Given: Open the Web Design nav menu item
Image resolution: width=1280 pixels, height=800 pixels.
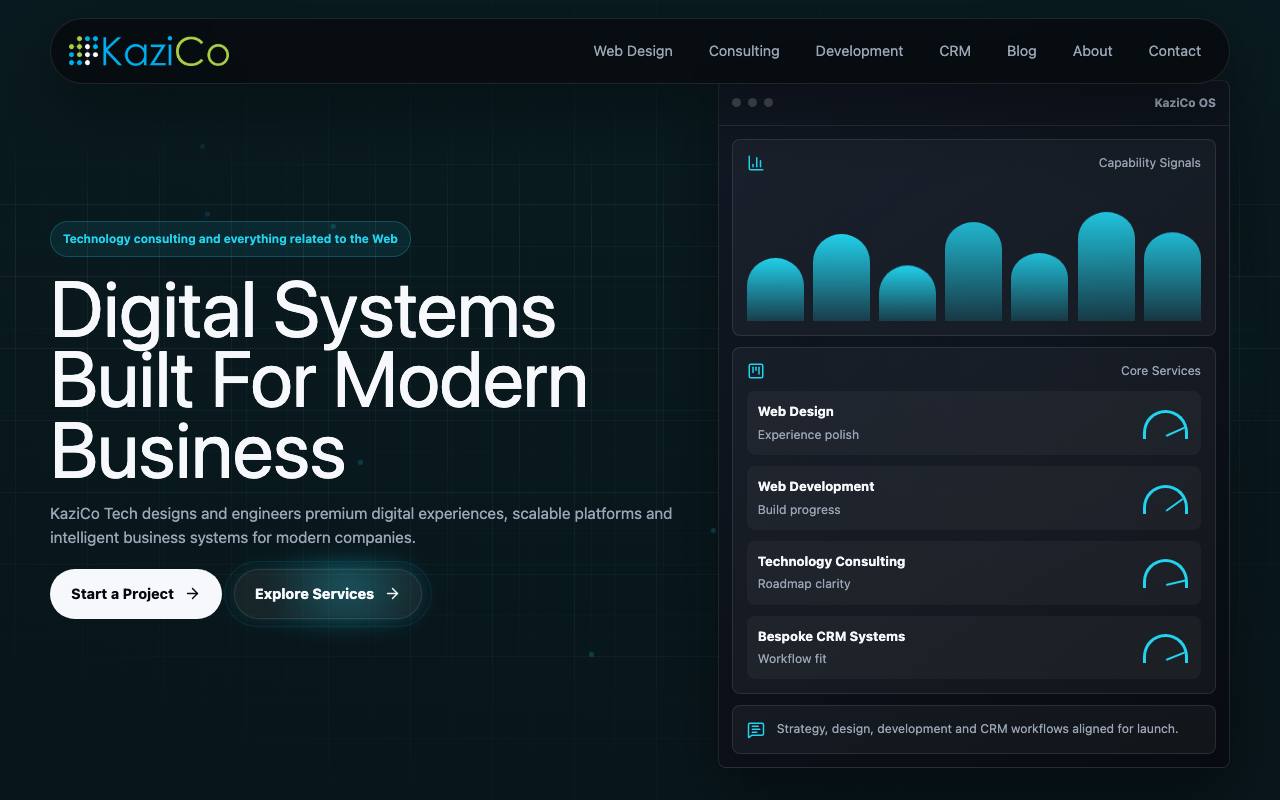Looking at the screenshot, I should 633,51.
